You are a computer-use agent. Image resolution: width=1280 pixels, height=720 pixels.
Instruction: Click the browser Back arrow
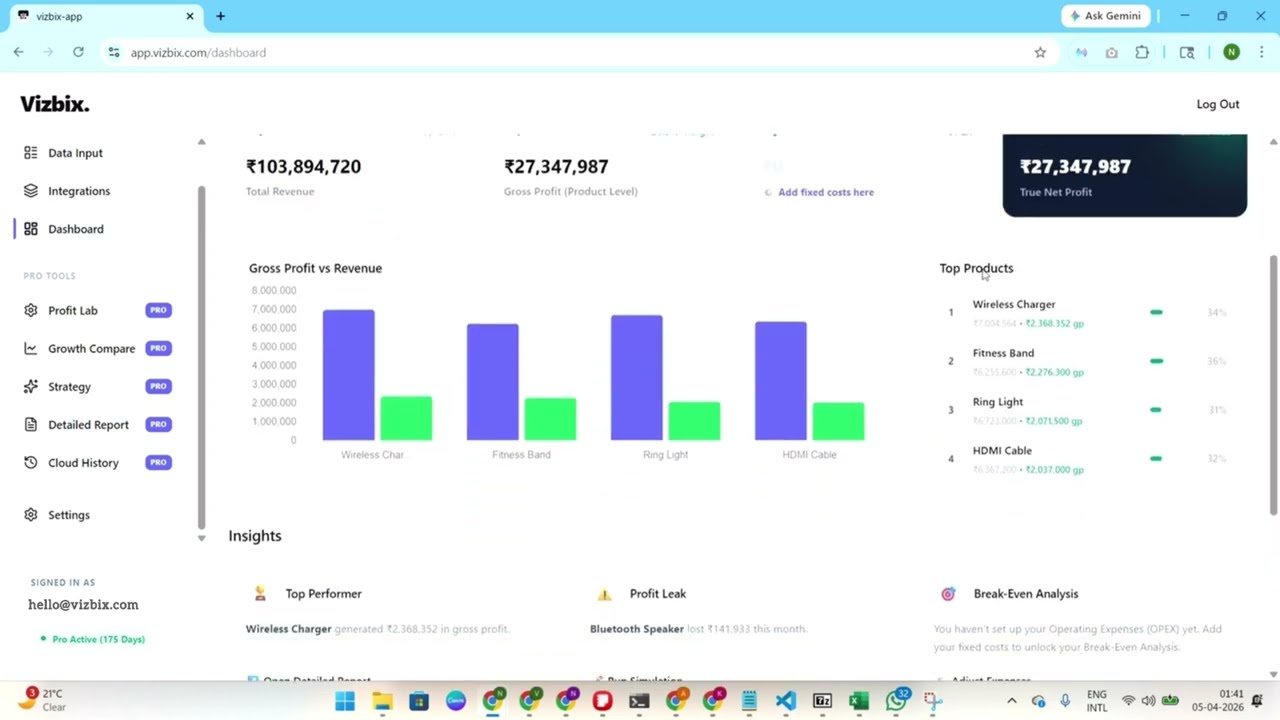coord(18,53)
